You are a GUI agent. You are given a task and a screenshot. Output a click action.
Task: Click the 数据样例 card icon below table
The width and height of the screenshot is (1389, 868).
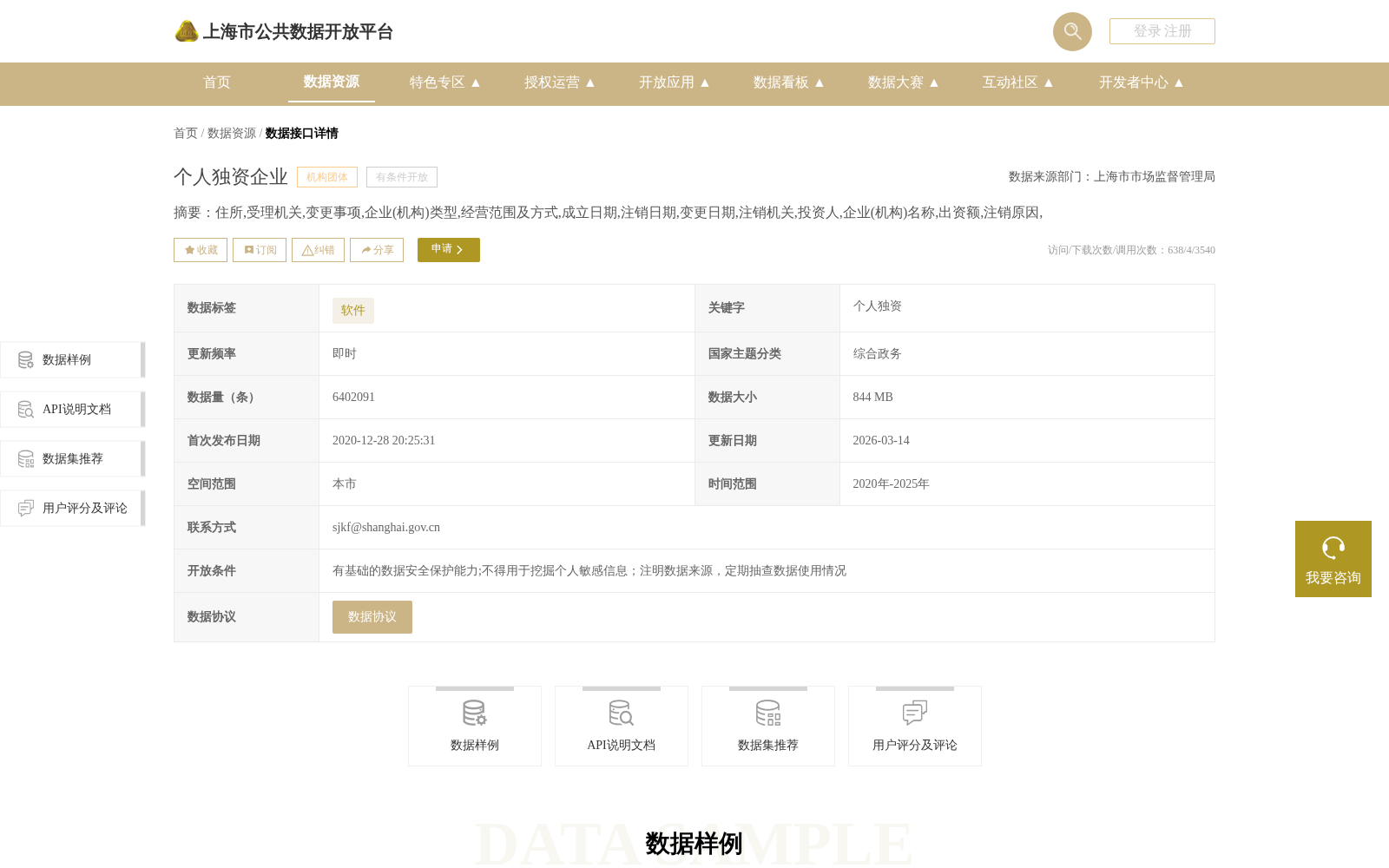pyautogui.click(x=475, y=713)
